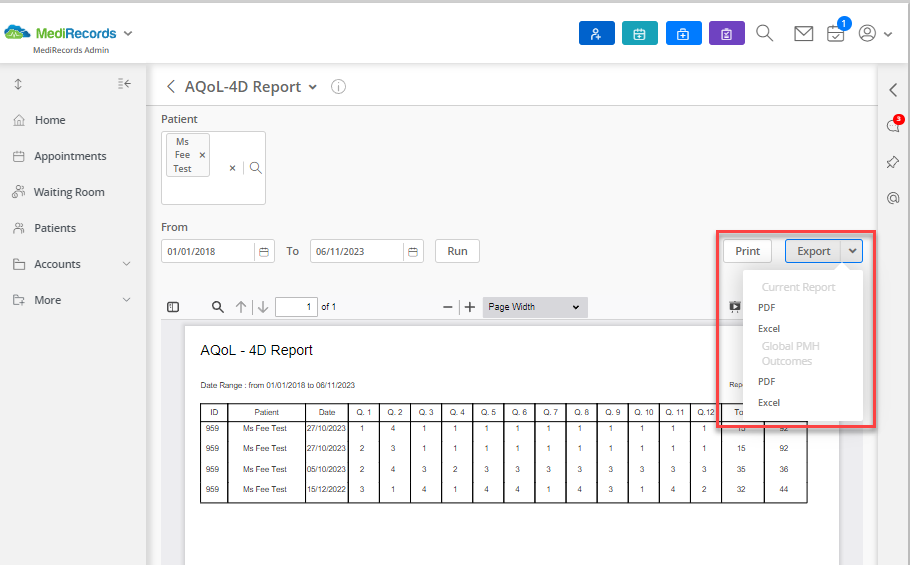Click the Print button
The width and height of the screenshot is (910, 565).
pyautogui.click(x=747, y=251)
